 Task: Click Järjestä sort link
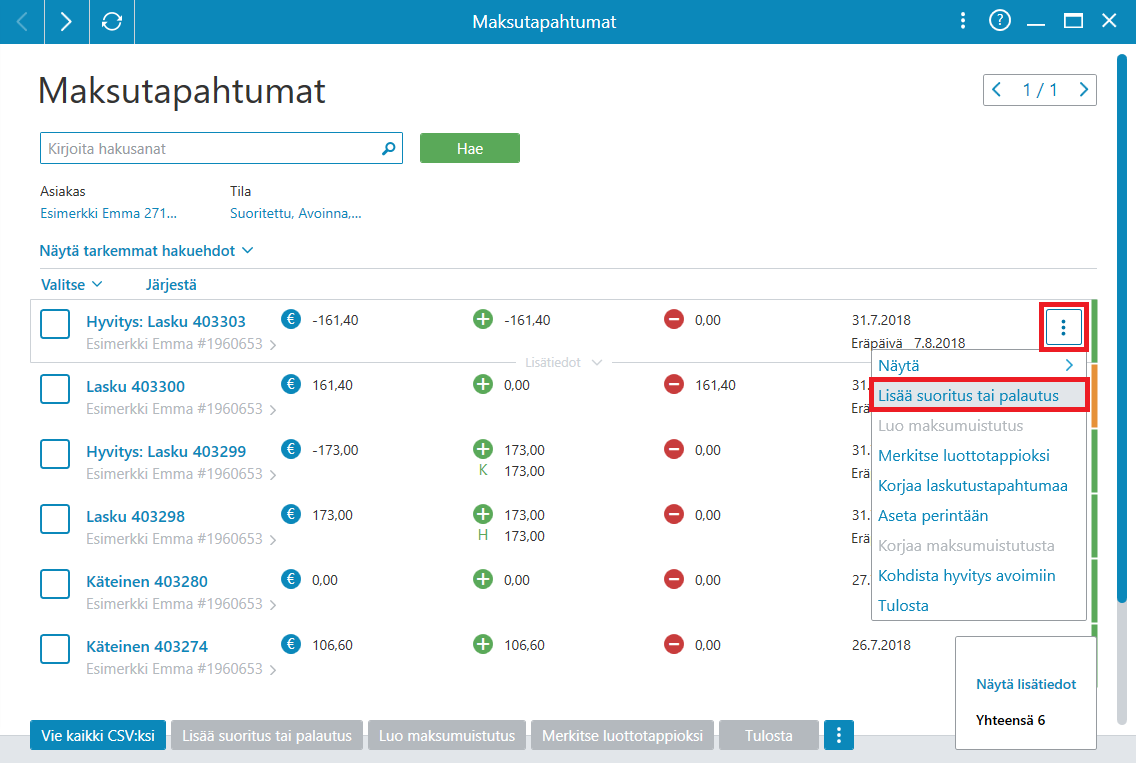pyautogui.click(x=171, y=285)
